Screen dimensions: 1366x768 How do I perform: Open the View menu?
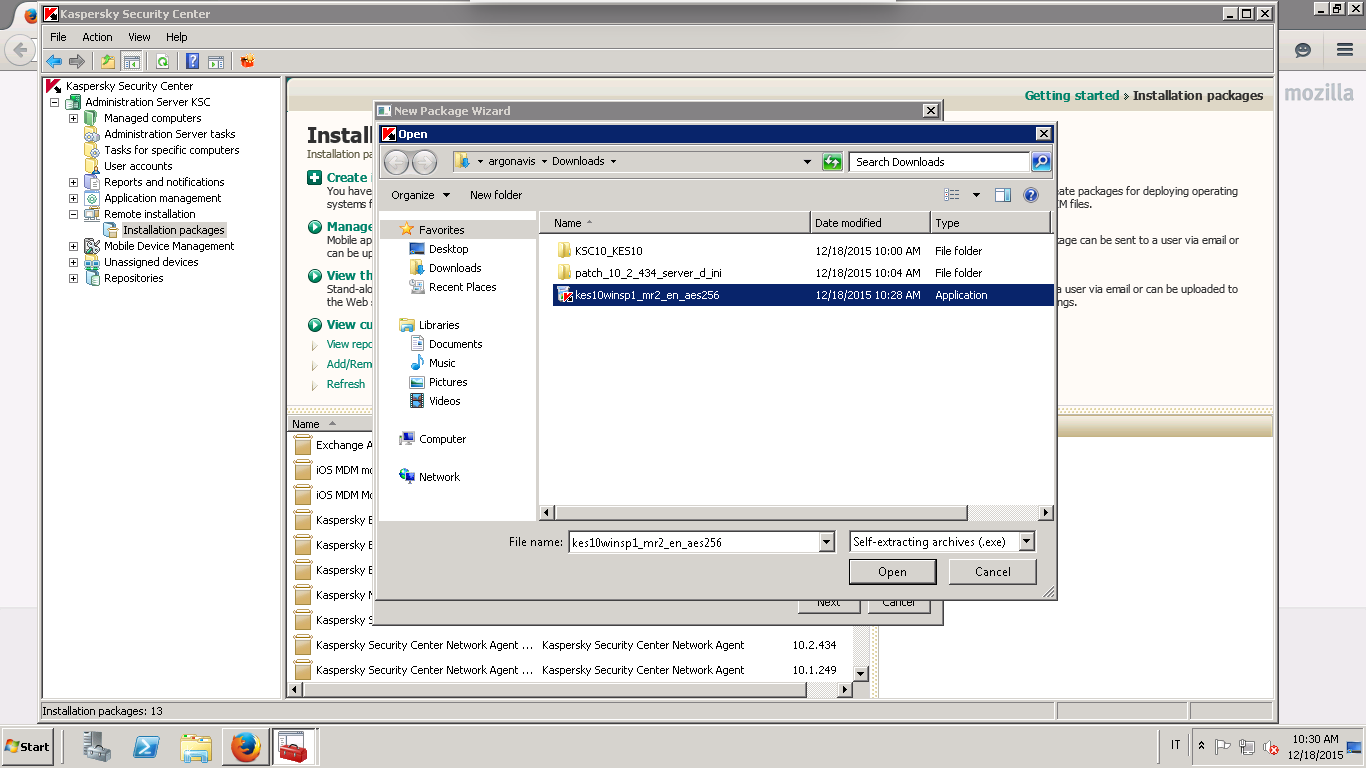point(139,37)
